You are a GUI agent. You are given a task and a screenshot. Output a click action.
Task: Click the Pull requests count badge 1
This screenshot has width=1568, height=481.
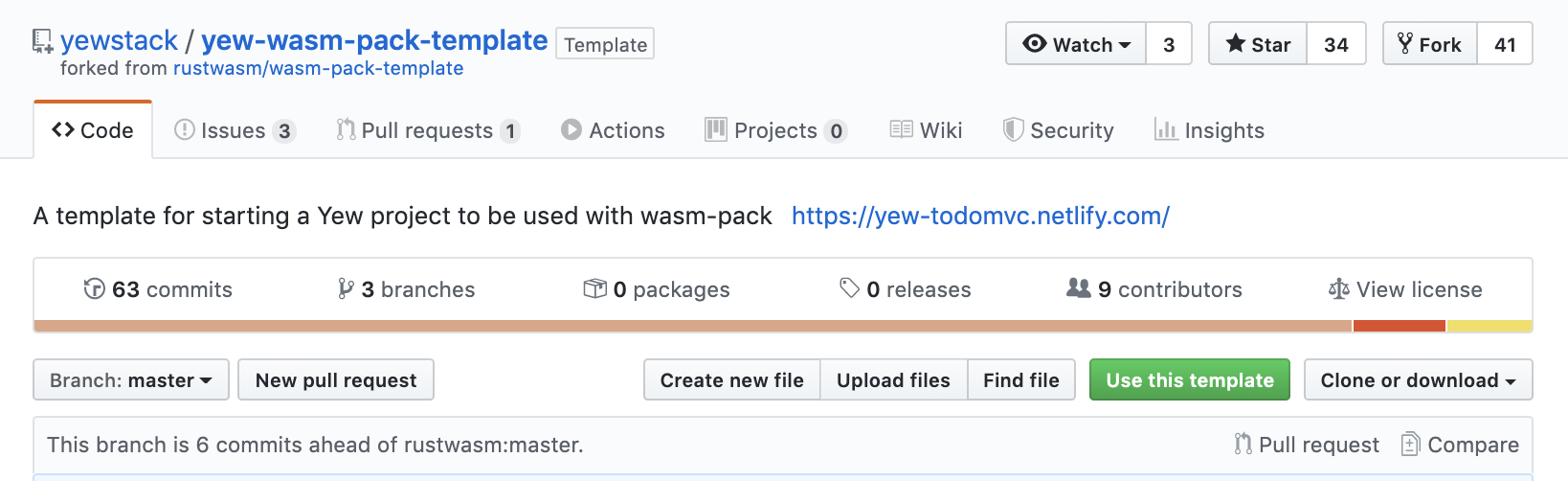click(x=511, y=131)
